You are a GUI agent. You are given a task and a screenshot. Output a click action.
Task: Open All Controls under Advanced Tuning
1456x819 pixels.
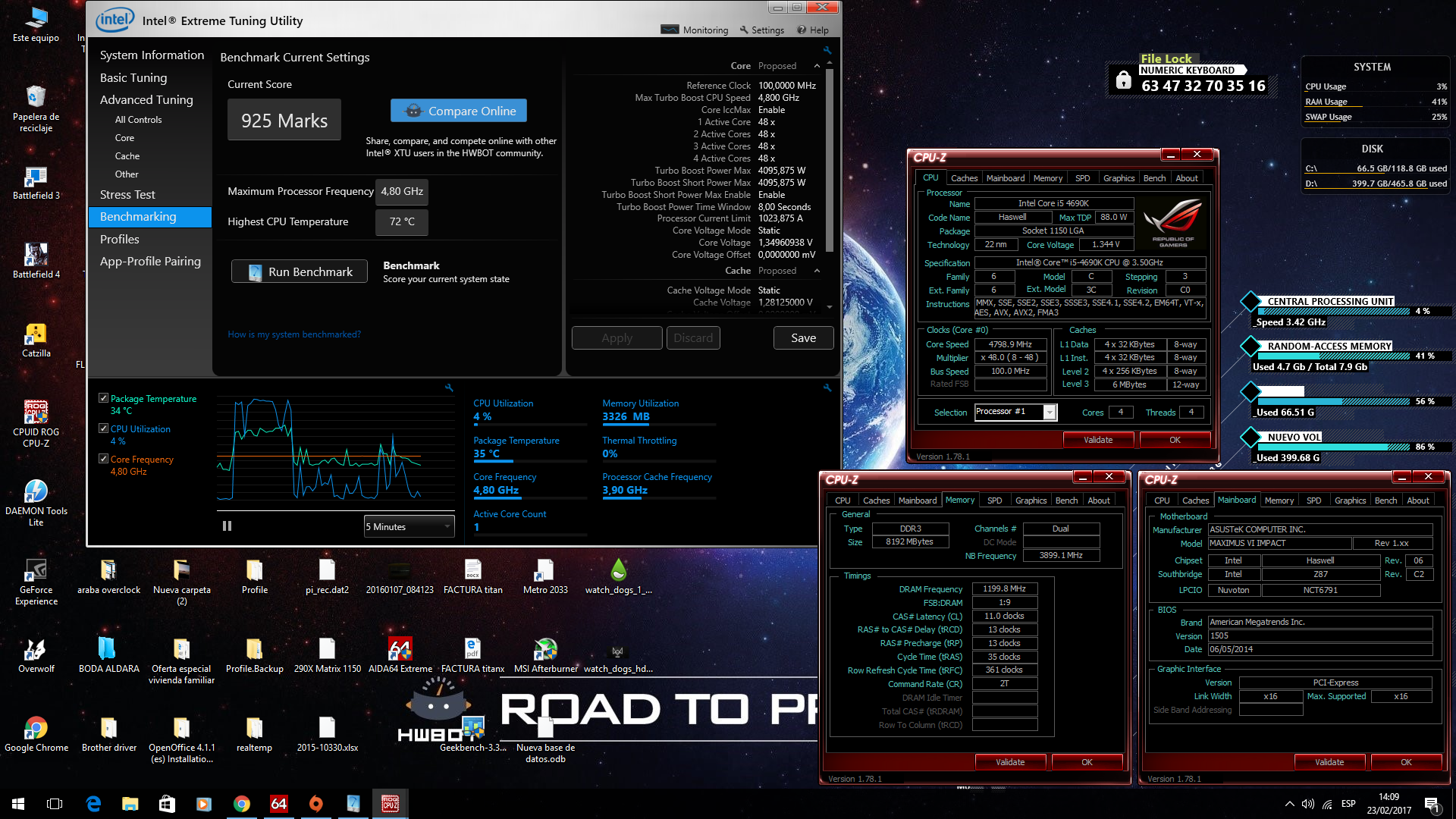click(138, 120)
